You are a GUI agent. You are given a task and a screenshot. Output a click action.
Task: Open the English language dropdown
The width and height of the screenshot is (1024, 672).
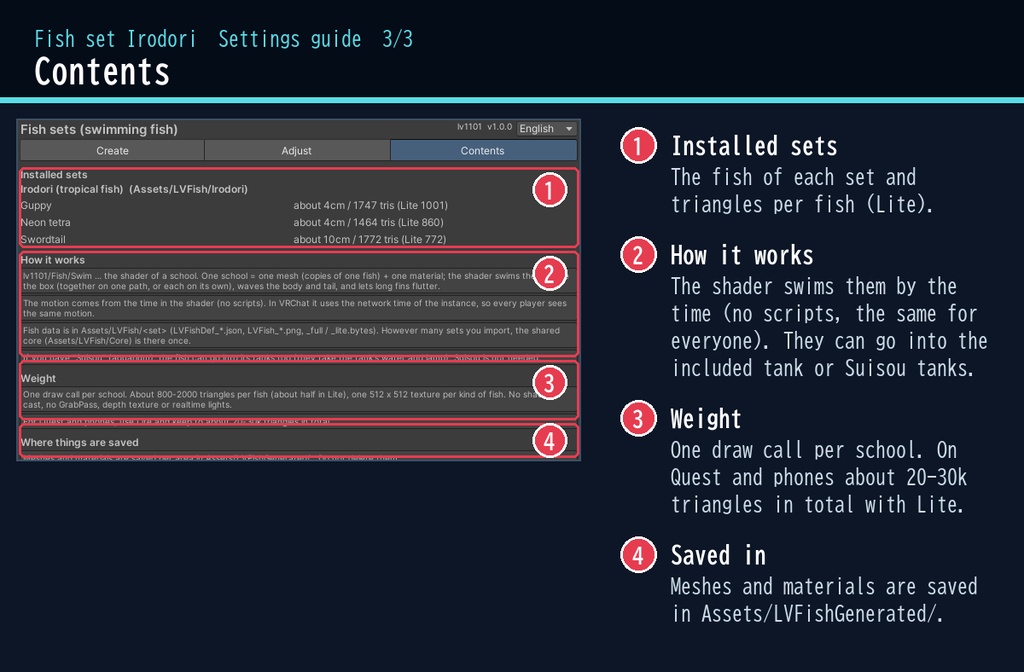click(547, 129)
